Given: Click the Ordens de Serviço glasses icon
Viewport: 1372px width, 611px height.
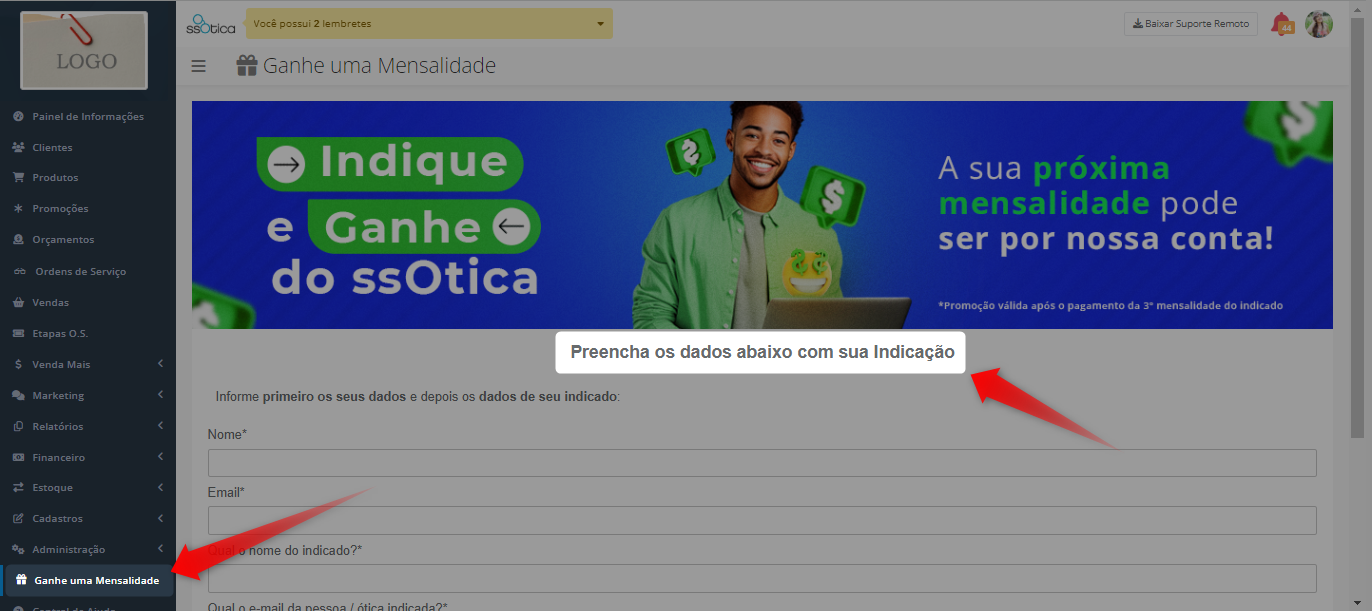Looking at the screenshot, I should 19,271.
